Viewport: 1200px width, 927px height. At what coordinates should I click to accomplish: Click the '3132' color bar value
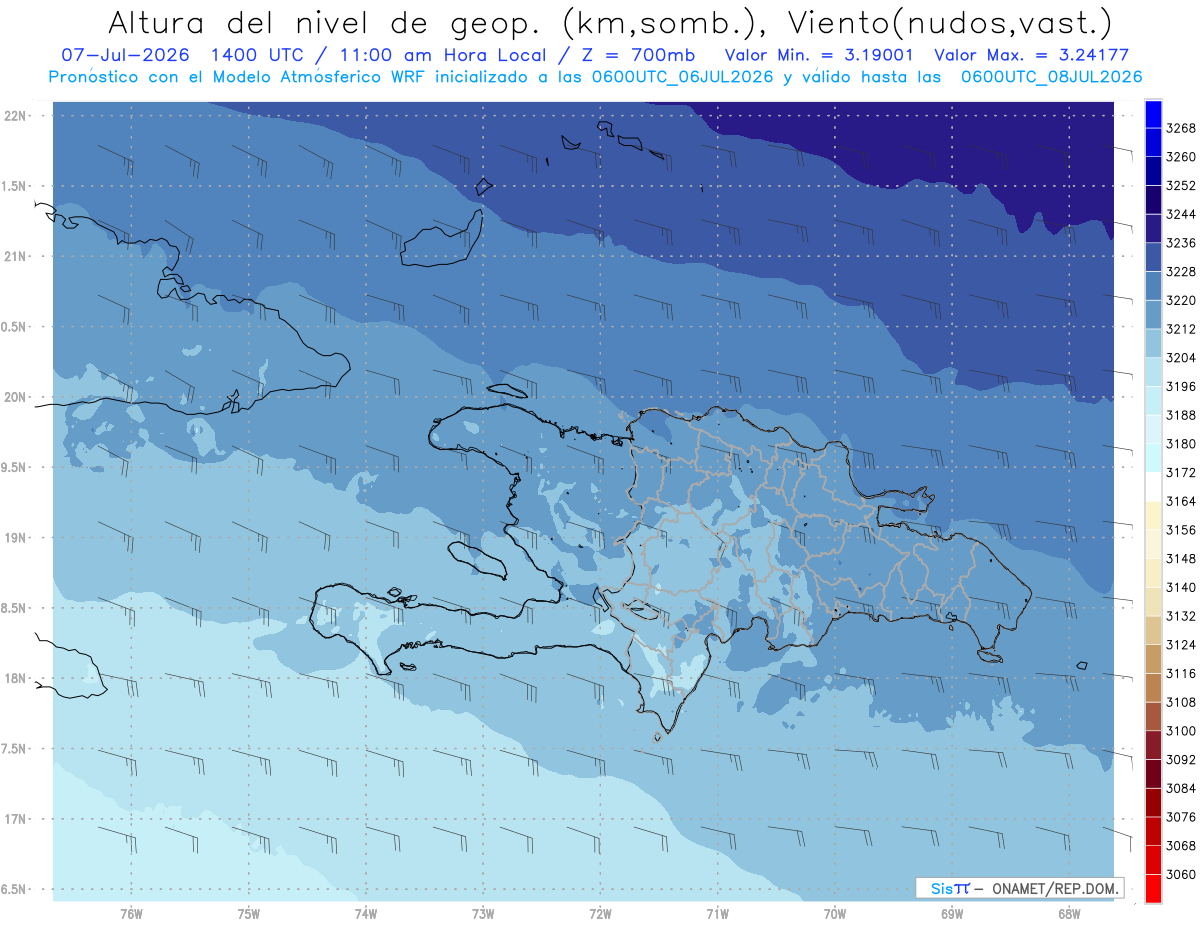click(x=1181, y=616)
